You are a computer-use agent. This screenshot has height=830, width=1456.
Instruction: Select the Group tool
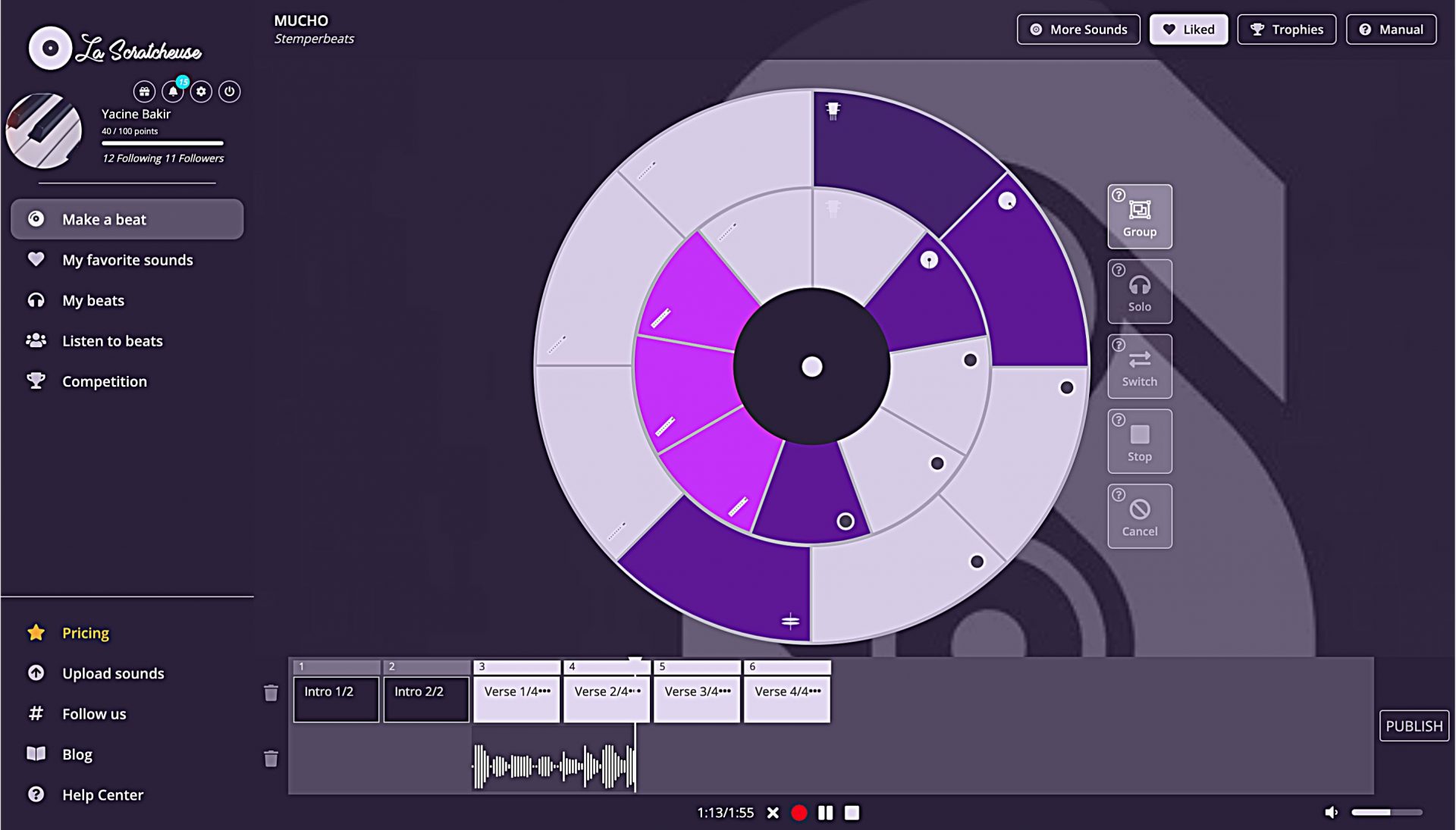click(1140, 218)
